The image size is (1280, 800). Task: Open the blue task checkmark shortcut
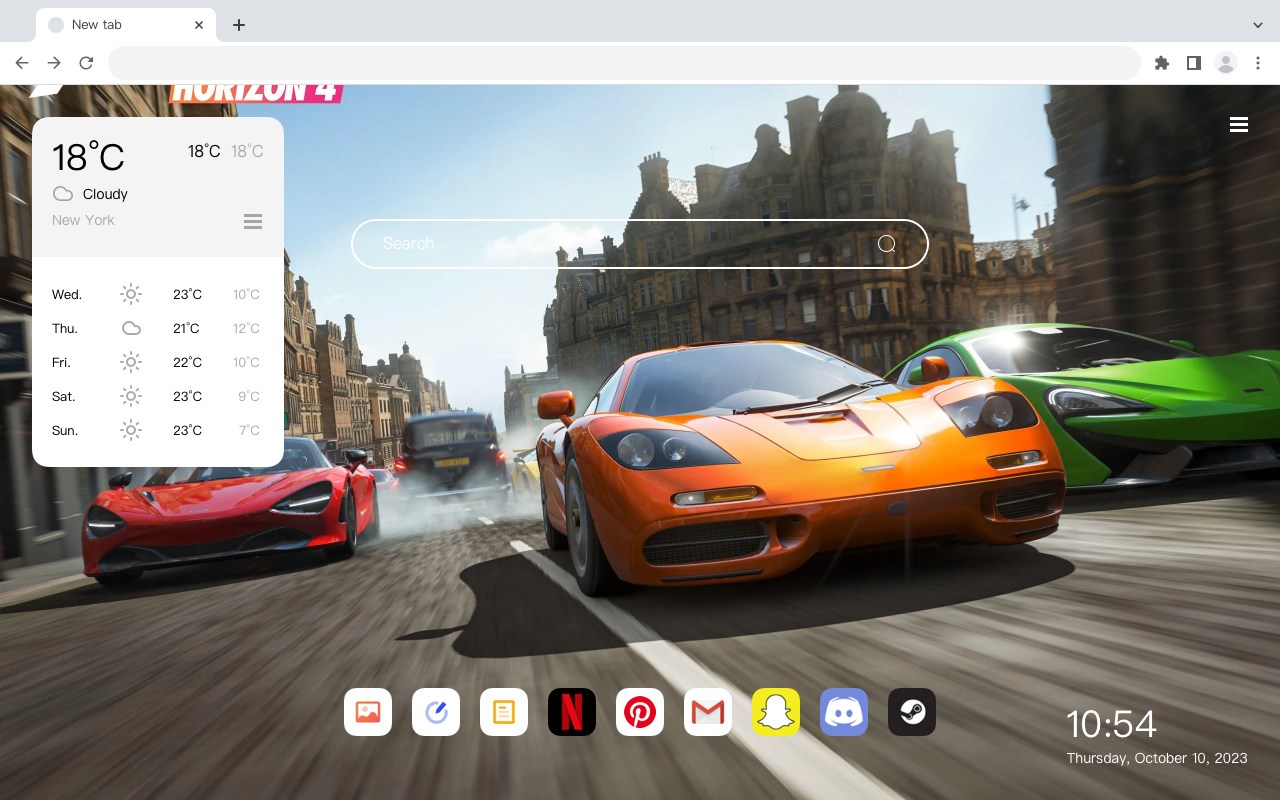tap(436, 712)
